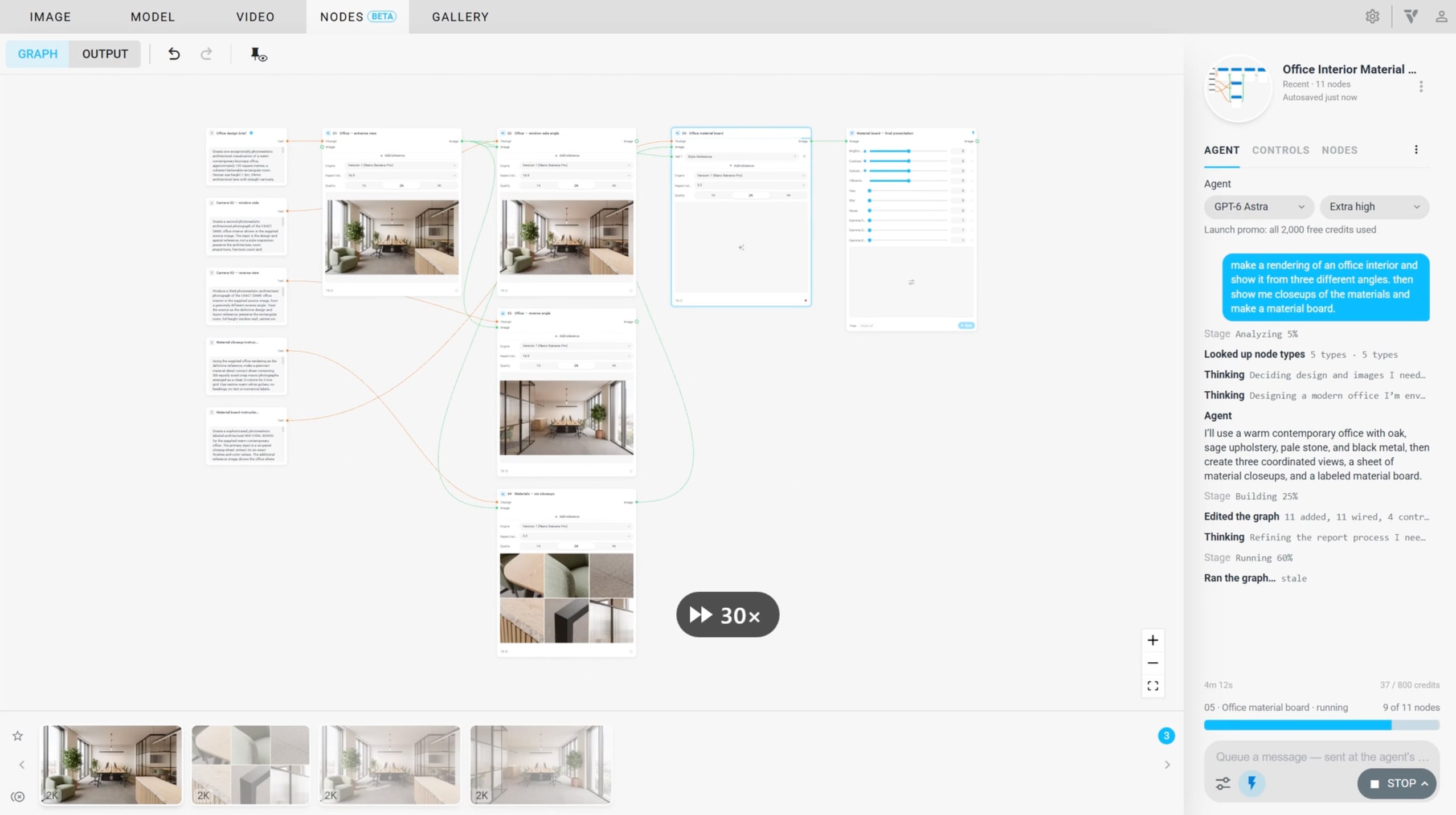
Task: Set entrance view node quality to 4K
Action: [x=439, y=185]
